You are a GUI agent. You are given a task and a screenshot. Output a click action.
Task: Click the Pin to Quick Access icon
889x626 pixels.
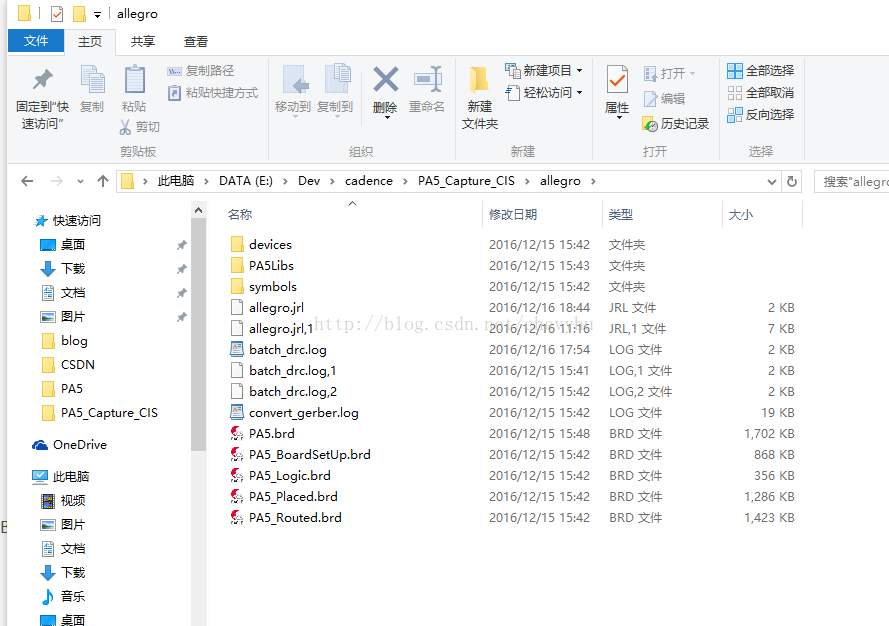tap(42, 82)
